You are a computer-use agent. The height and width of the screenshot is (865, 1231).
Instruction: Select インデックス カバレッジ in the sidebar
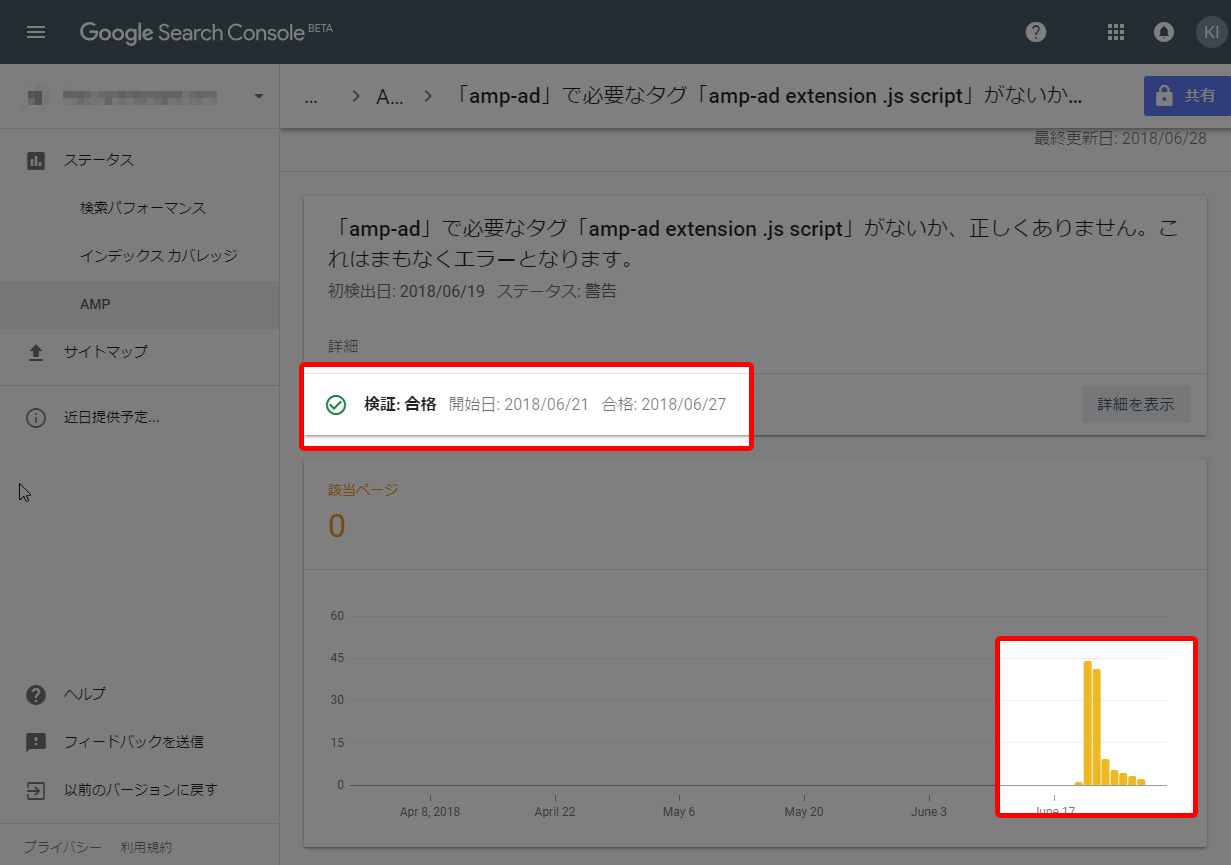[x=159, y=256]
